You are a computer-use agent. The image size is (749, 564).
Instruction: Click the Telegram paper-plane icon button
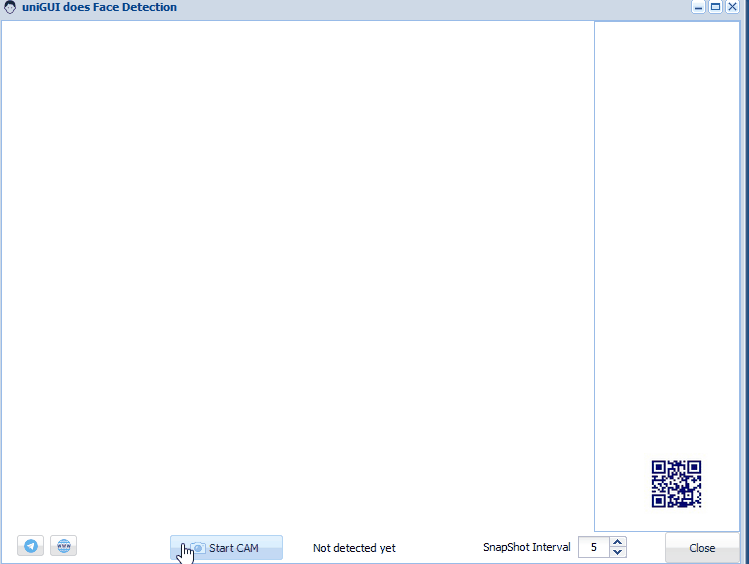tap(31, 545)
